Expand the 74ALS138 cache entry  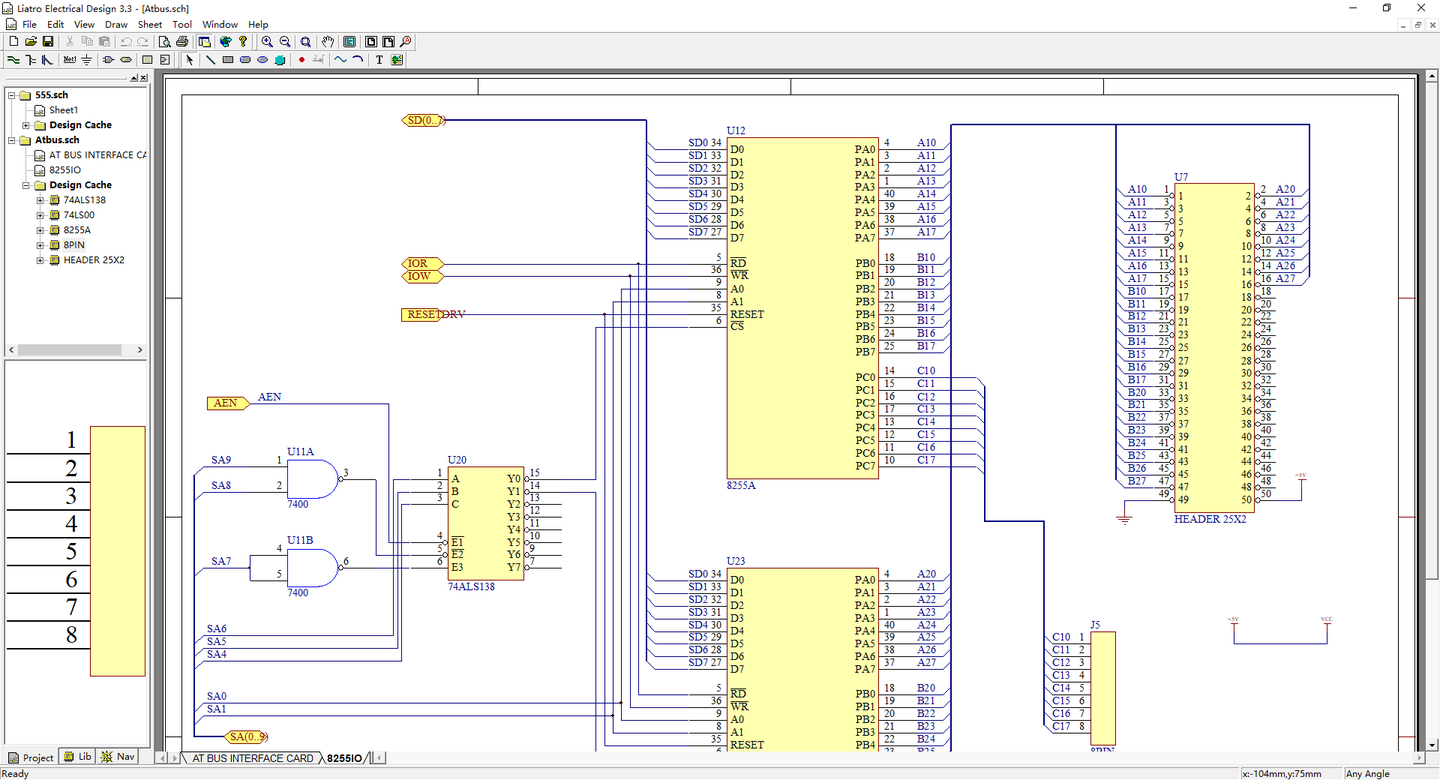41,200
